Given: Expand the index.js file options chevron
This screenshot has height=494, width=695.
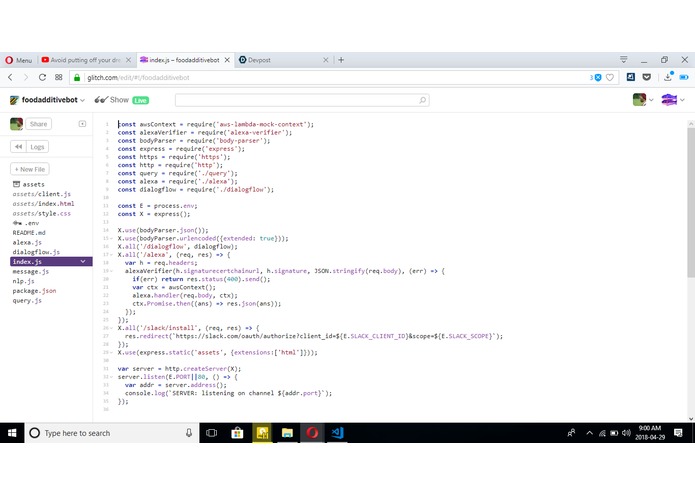Looking at the screenshot, I should click(83, 261).
